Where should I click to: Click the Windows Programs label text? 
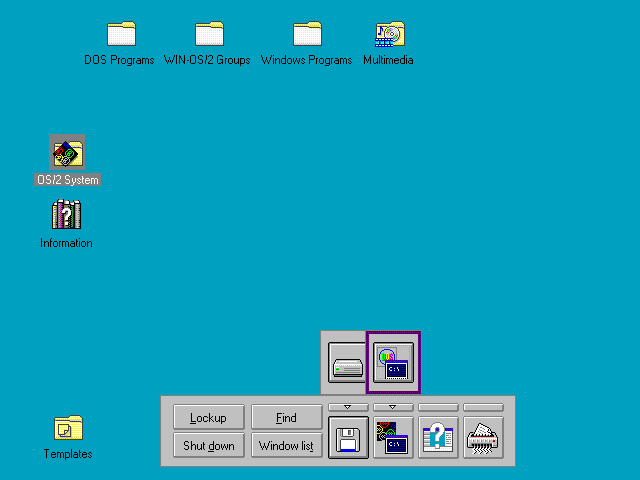[307, 60]
